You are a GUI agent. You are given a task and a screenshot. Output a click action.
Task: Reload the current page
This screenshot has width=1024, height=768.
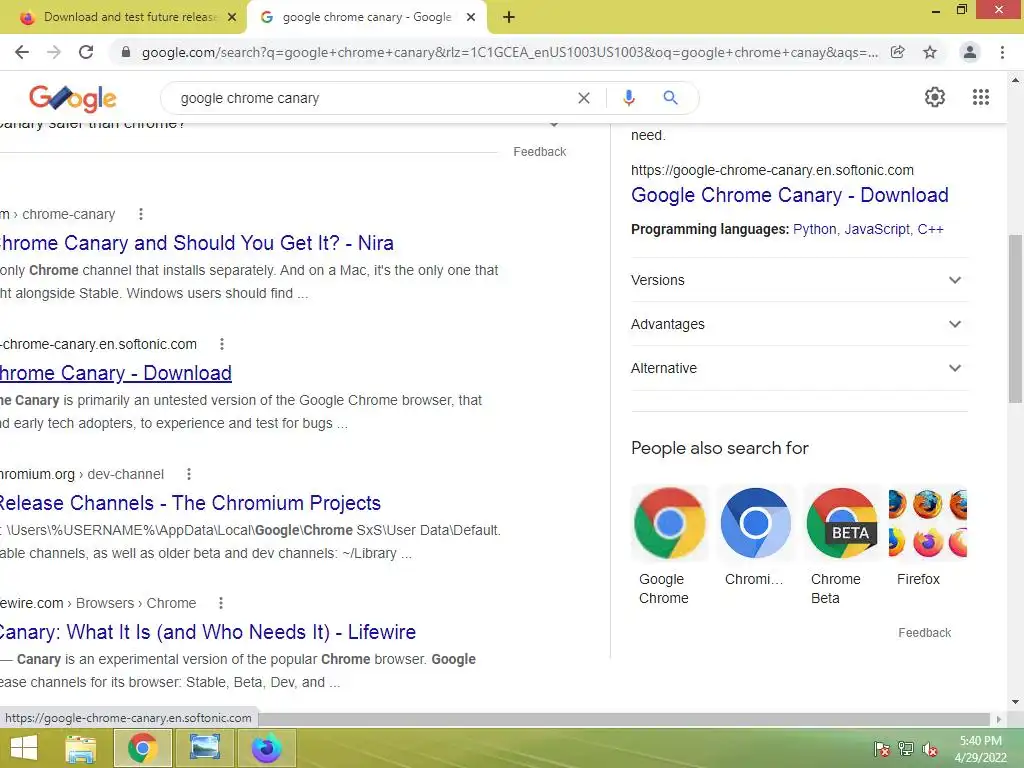[86, 52]
